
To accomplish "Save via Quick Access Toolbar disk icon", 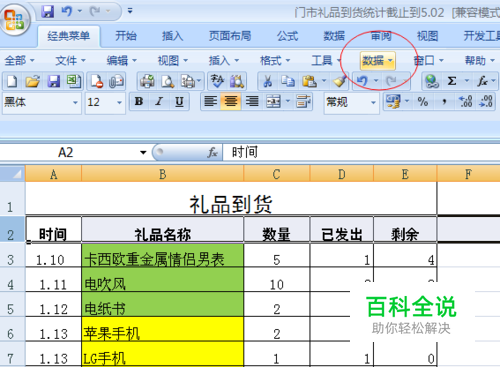I will (48, 12).
